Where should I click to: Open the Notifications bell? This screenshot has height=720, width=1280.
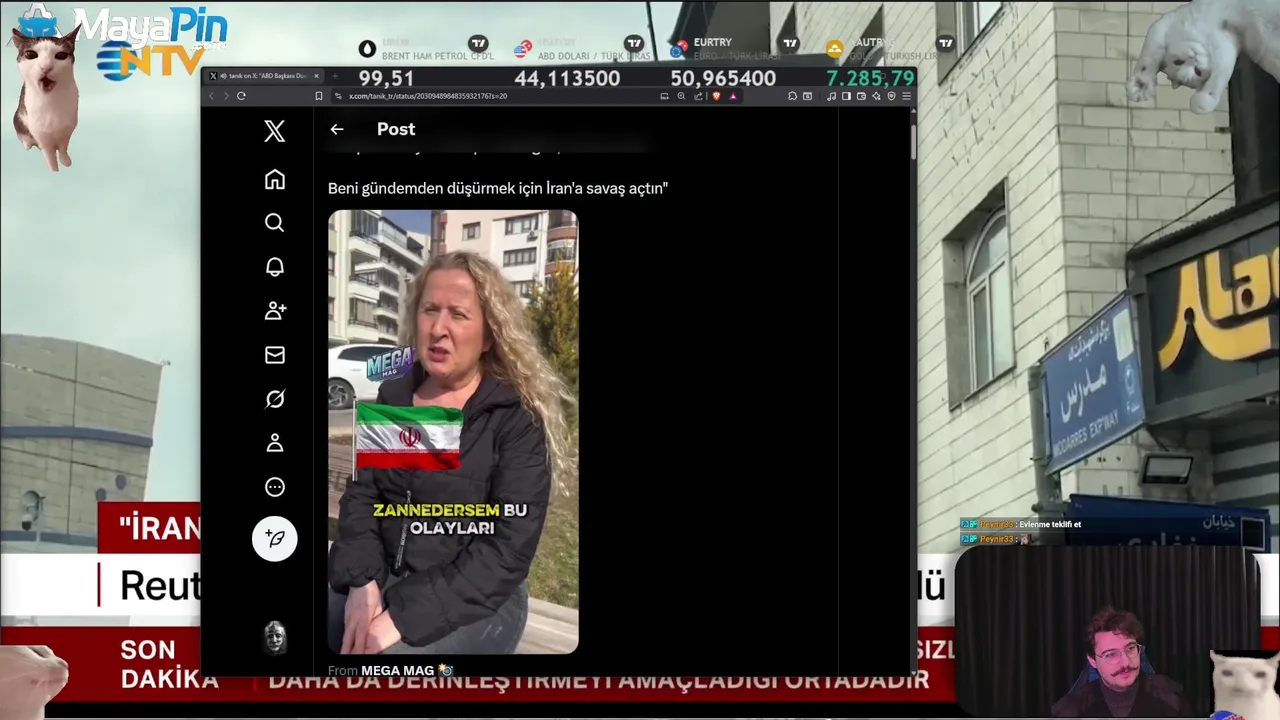(275, 267)
